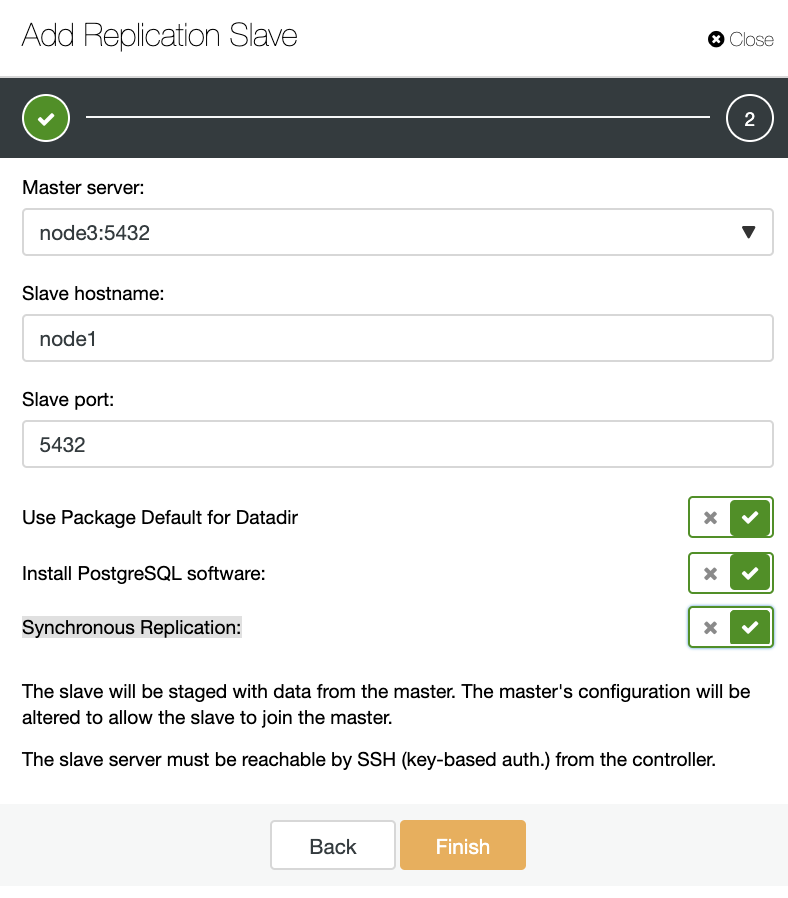Click the Finish button
Image resolution: width=788 pixels, height=898 pixels.
463,845
